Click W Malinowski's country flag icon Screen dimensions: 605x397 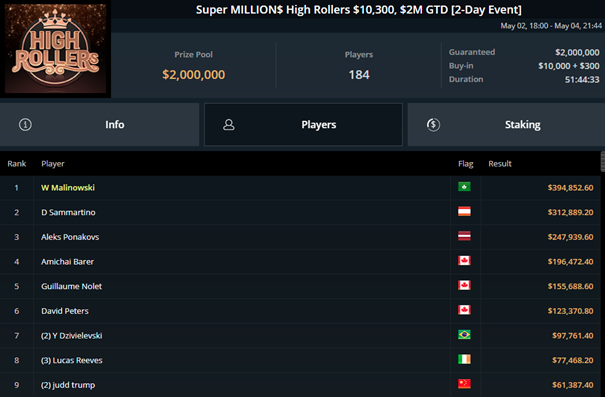(464, 187)
